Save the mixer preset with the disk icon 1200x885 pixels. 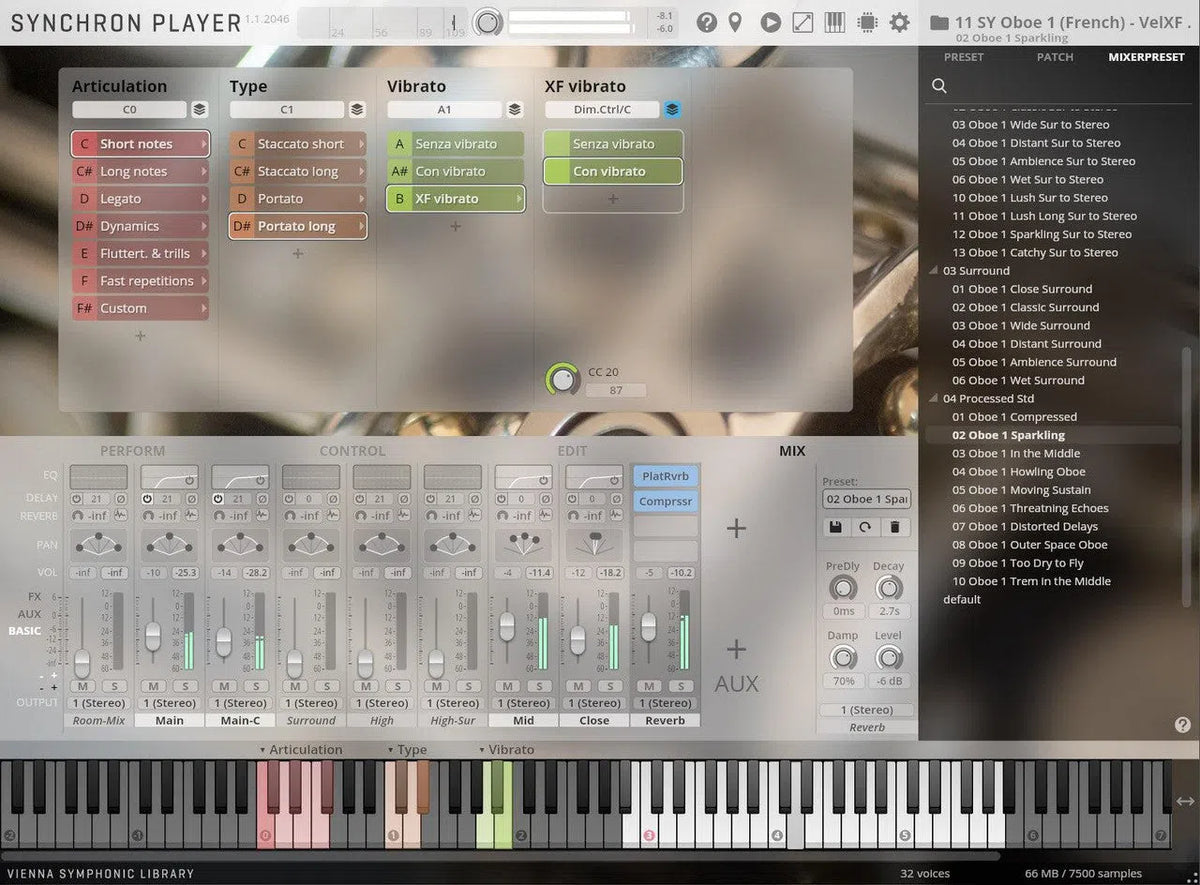(x=835, y=526)
